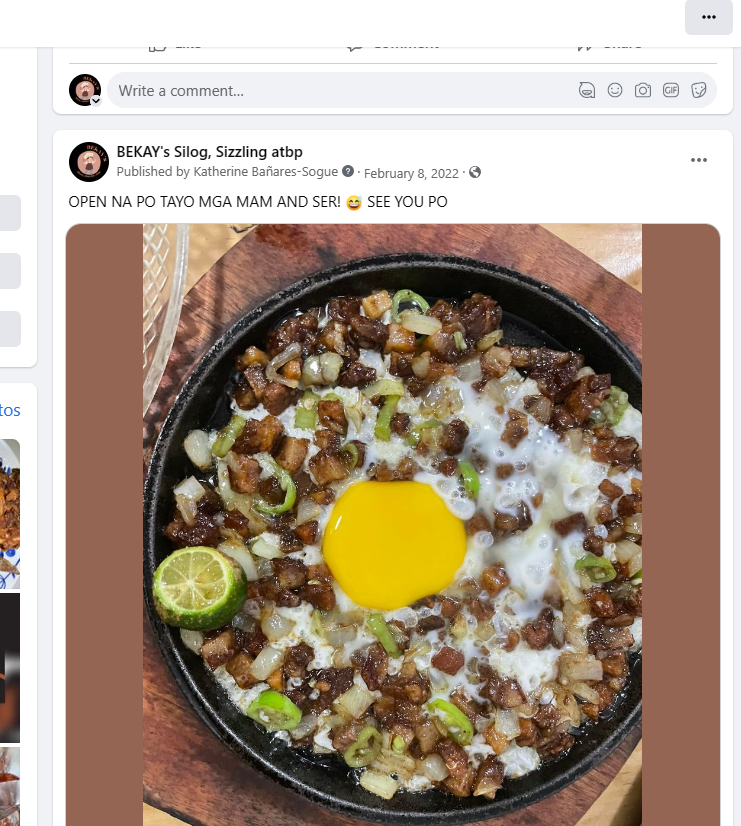
Task: Click the Share button on the previous post
Action: pos(609,45)
